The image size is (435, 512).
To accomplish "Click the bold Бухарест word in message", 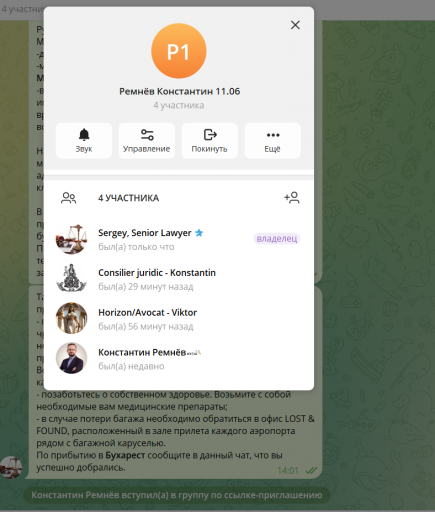I will (x=125, y=455).
